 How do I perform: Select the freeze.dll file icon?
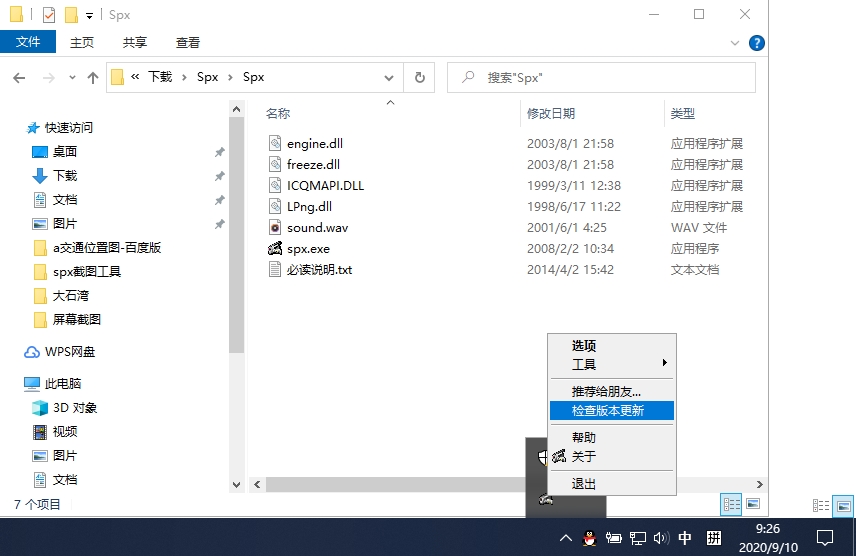[275, 164]
